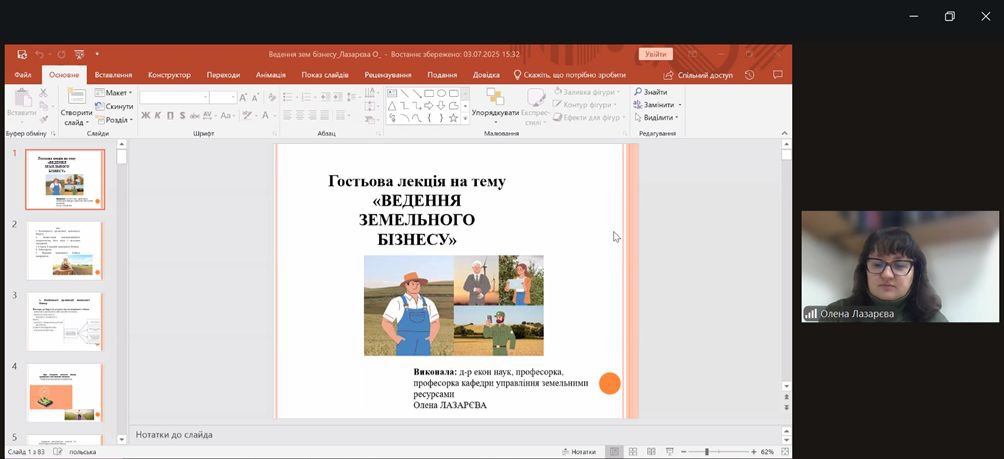1004x459 pixels.
Task: Expand the Layout (Макет) dropdown
Action: click(x=116, y=93)
